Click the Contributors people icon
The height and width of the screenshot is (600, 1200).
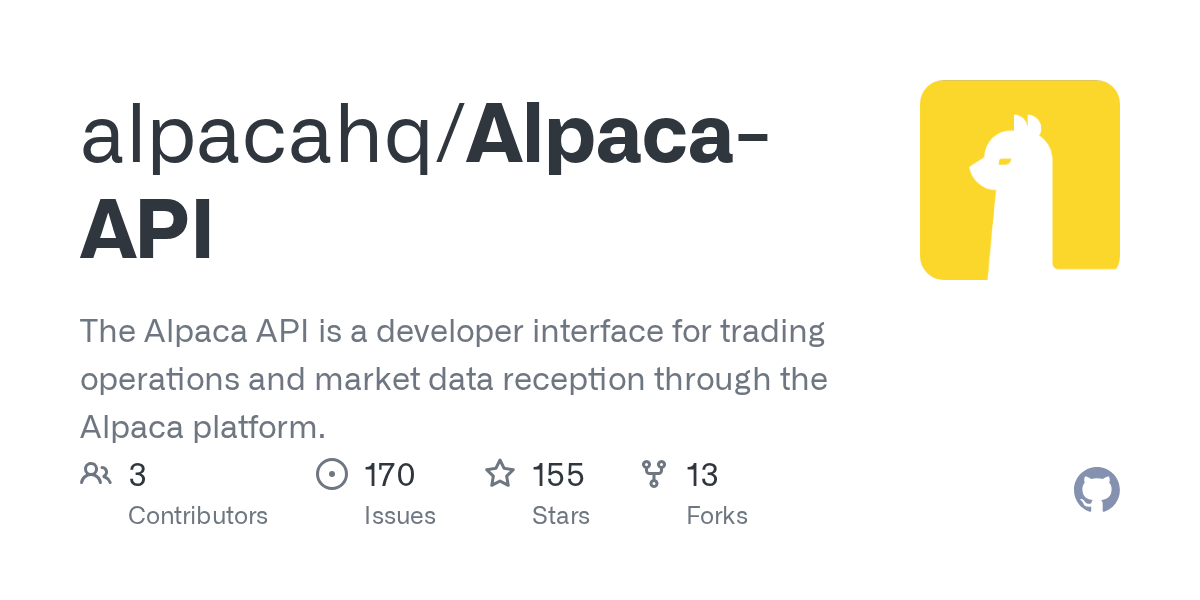96,474
